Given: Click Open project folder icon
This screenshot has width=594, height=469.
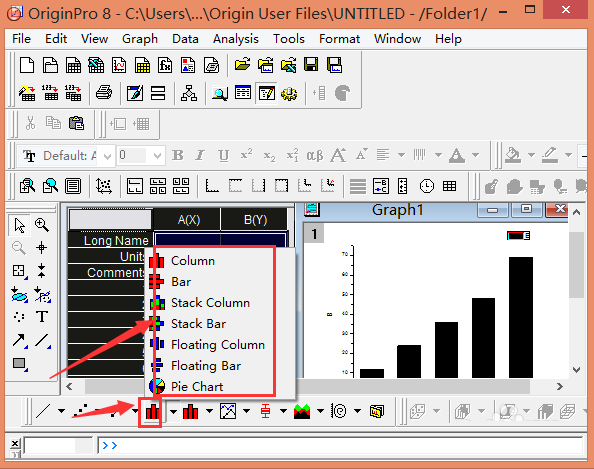Looking at the screenshot, I should pos(242,65).
